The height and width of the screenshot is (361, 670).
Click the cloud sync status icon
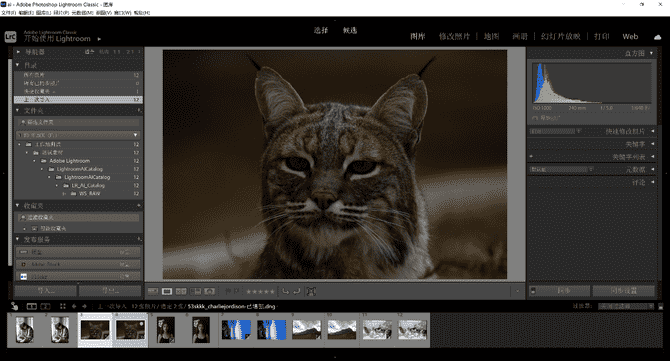[x=658, y=37]
